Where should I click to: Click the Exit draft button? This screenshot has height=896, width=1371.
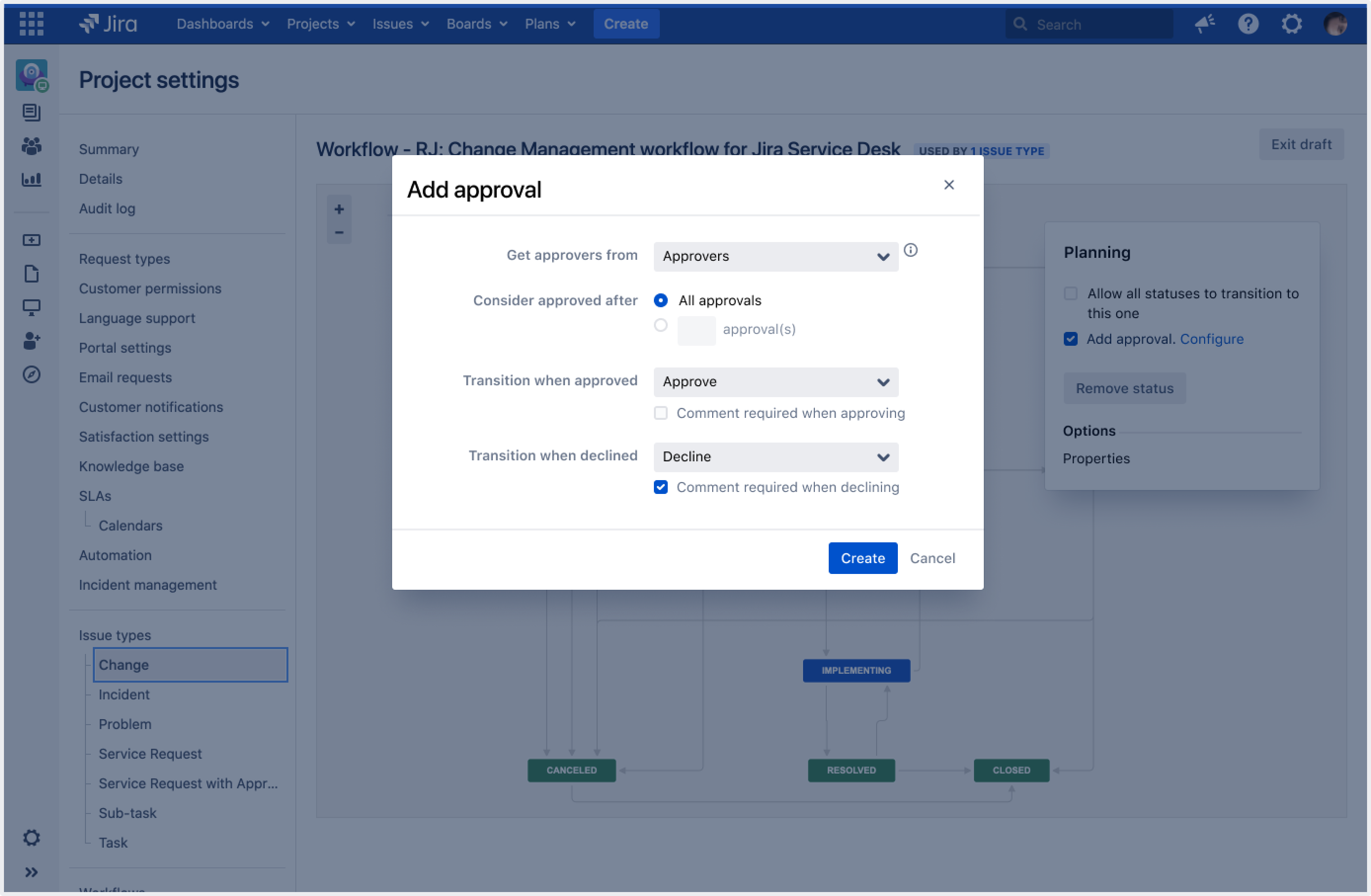(1301, 144)
